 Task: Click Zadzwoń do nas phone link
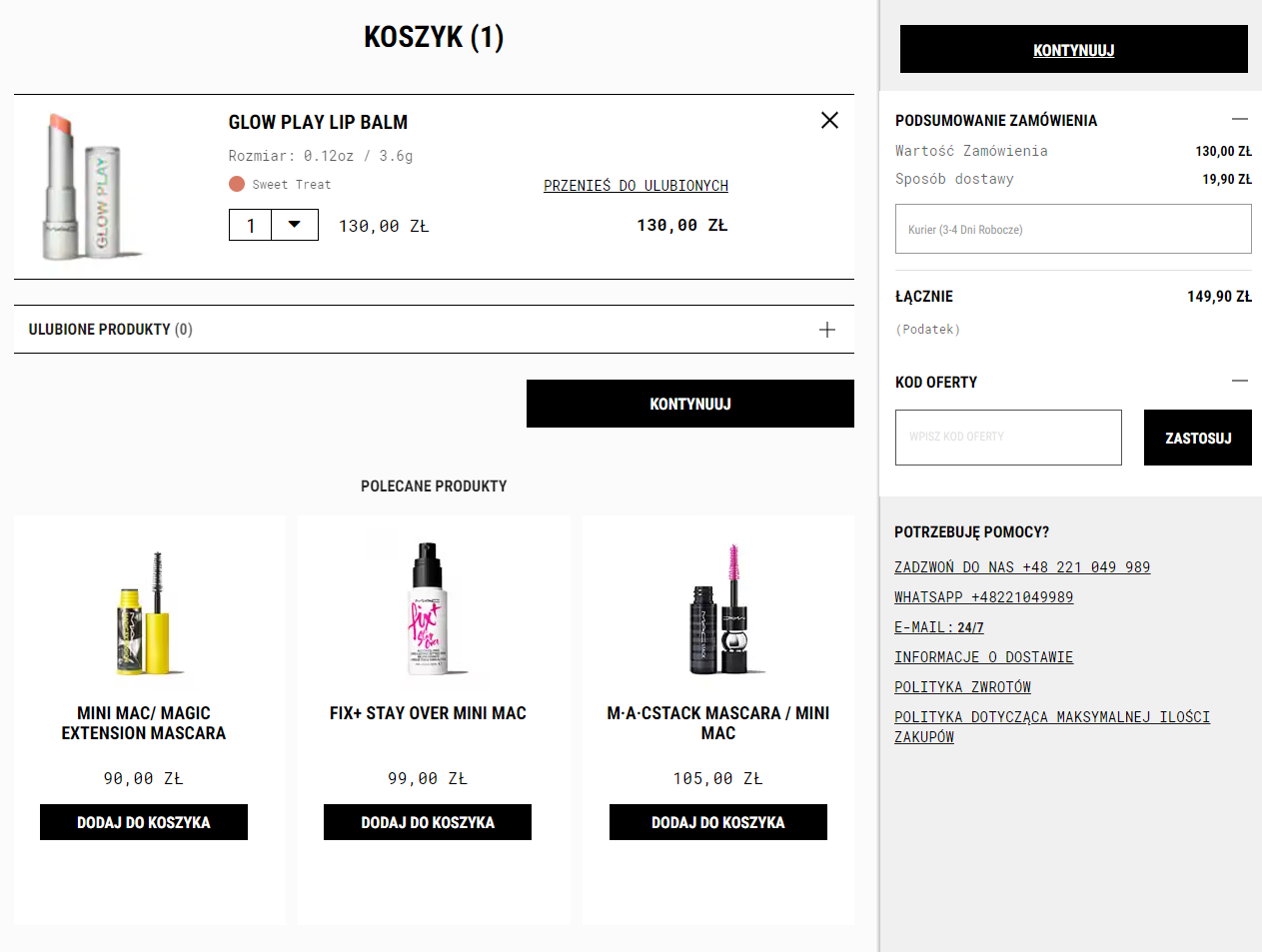pos(1022,567)
